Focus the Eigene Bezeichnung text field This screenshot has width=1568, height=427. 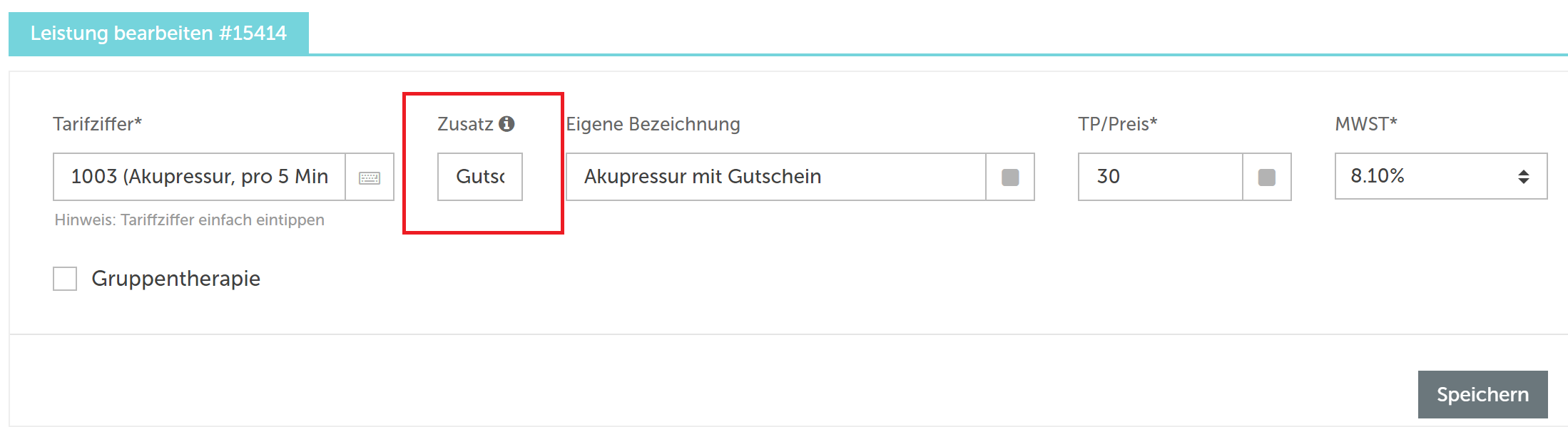(776, 177)
